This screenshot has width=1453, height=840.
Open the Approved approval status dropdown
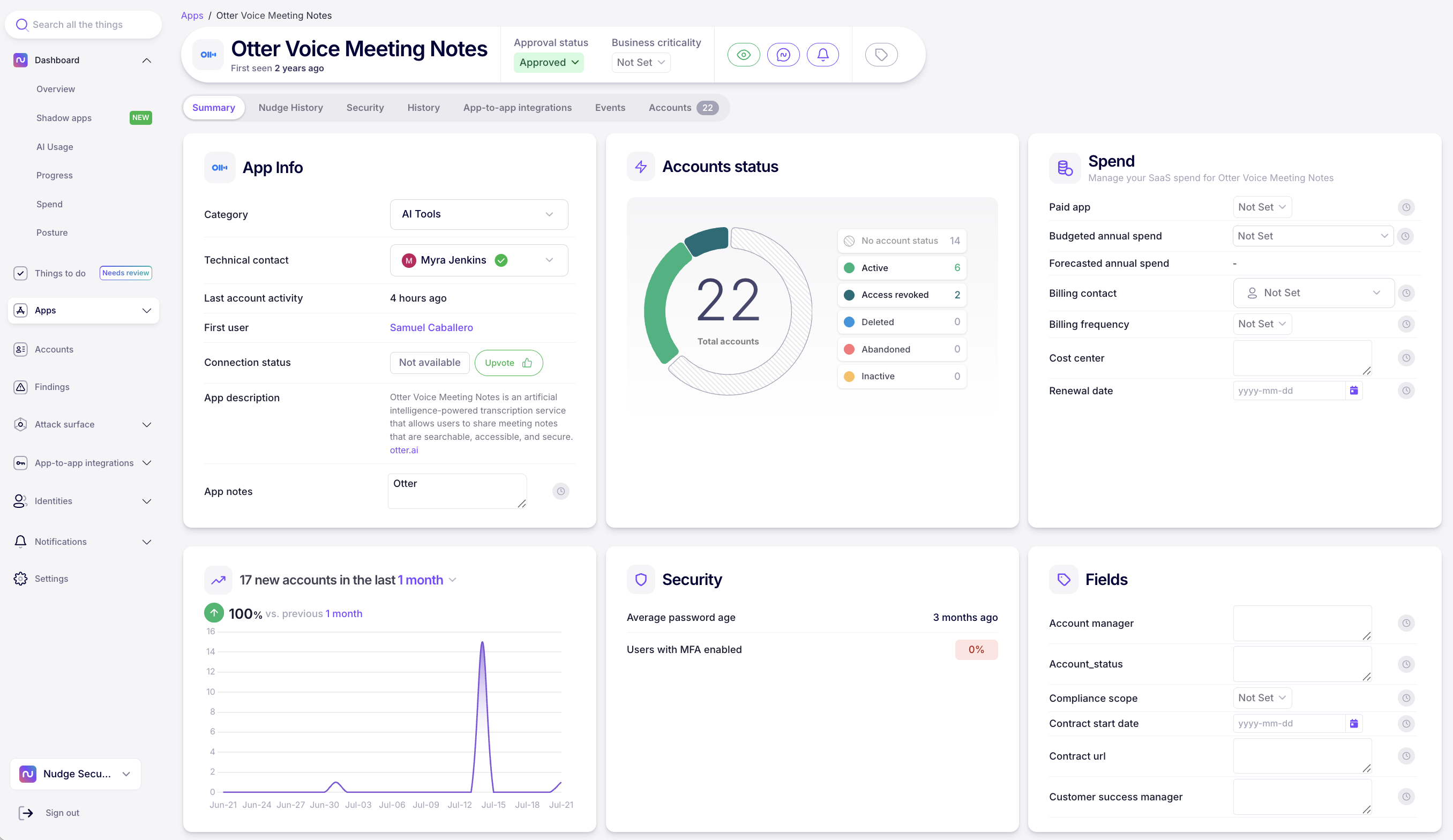548,62
